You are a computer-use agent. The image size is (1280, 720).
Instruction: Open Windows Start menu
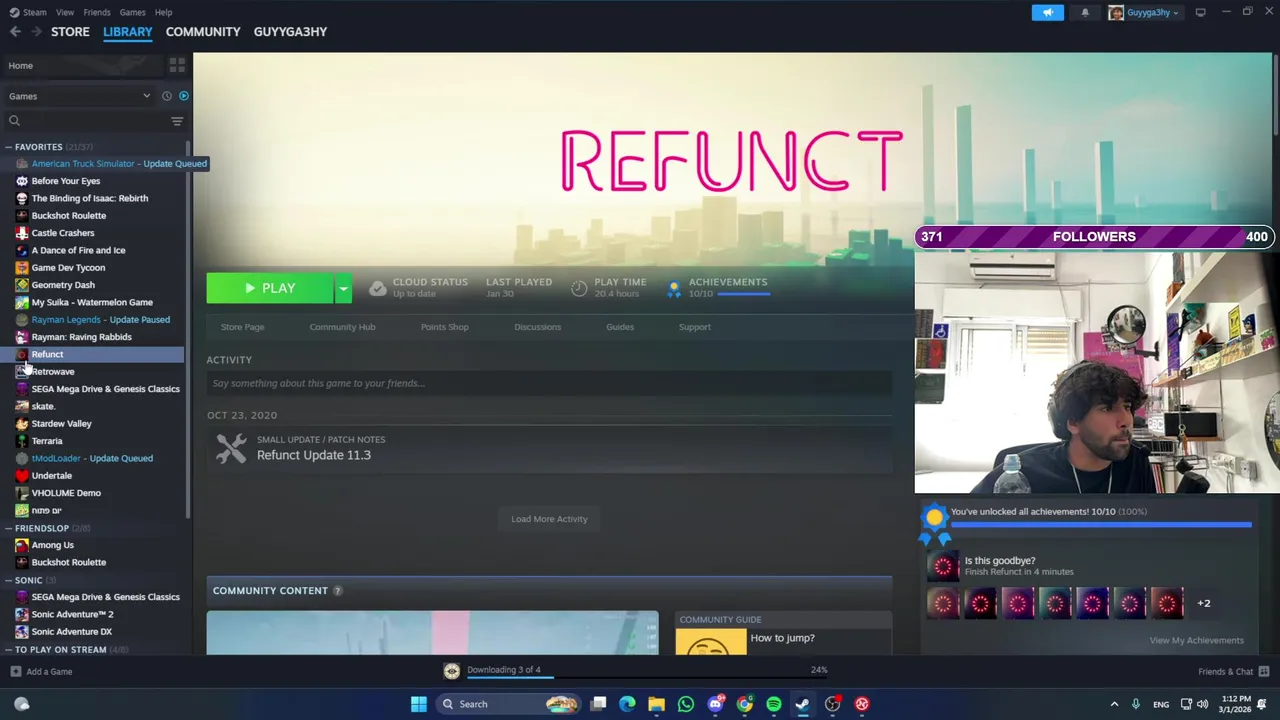tap(419, 704)
